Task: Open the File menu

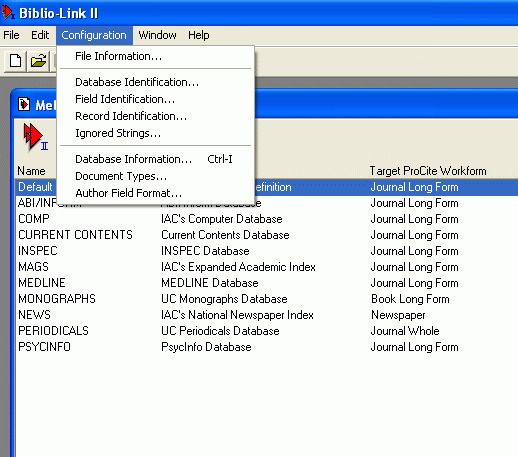Action: pyautogui.click(x=11, y=35)
